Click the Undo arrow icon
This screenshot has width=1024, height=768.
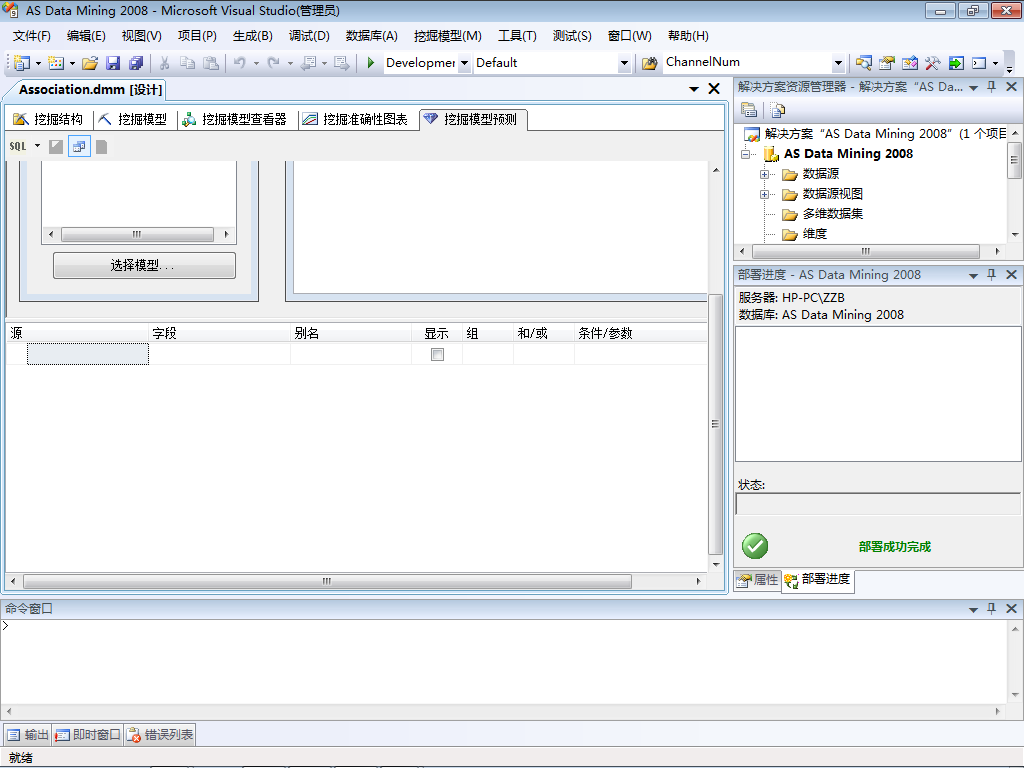240,63
